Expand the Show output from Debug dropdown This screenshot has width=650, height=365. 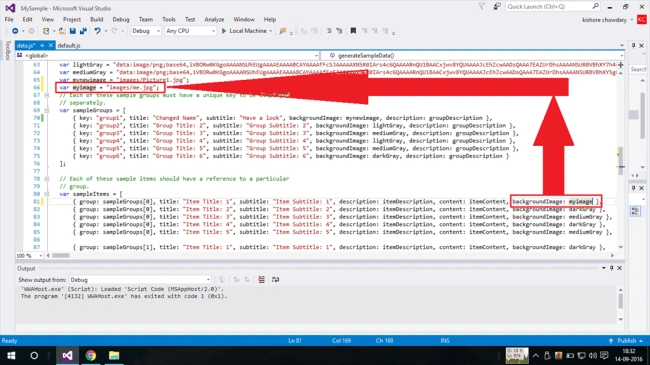[140, 280]
